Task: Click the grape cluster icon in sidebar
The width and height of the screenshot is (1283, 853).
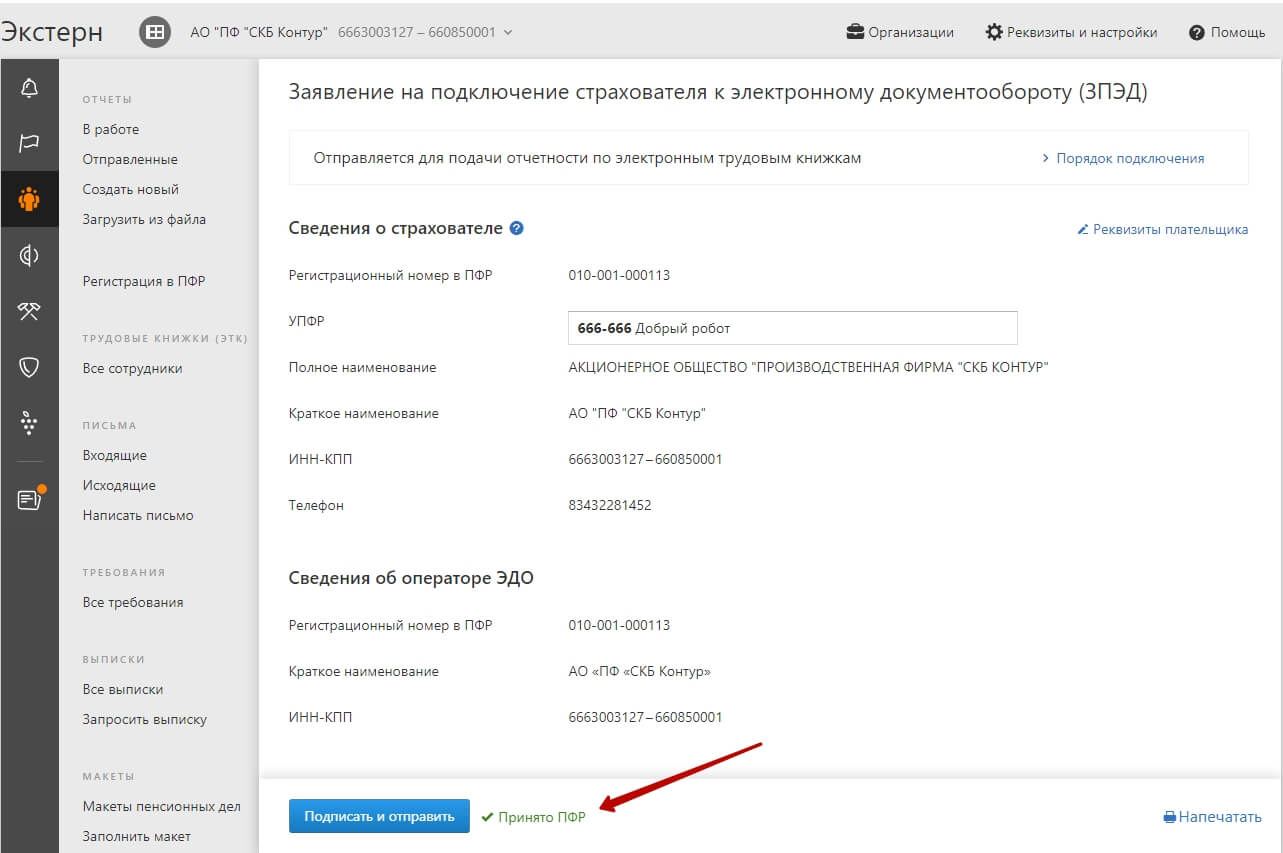Action: [29, 423]
